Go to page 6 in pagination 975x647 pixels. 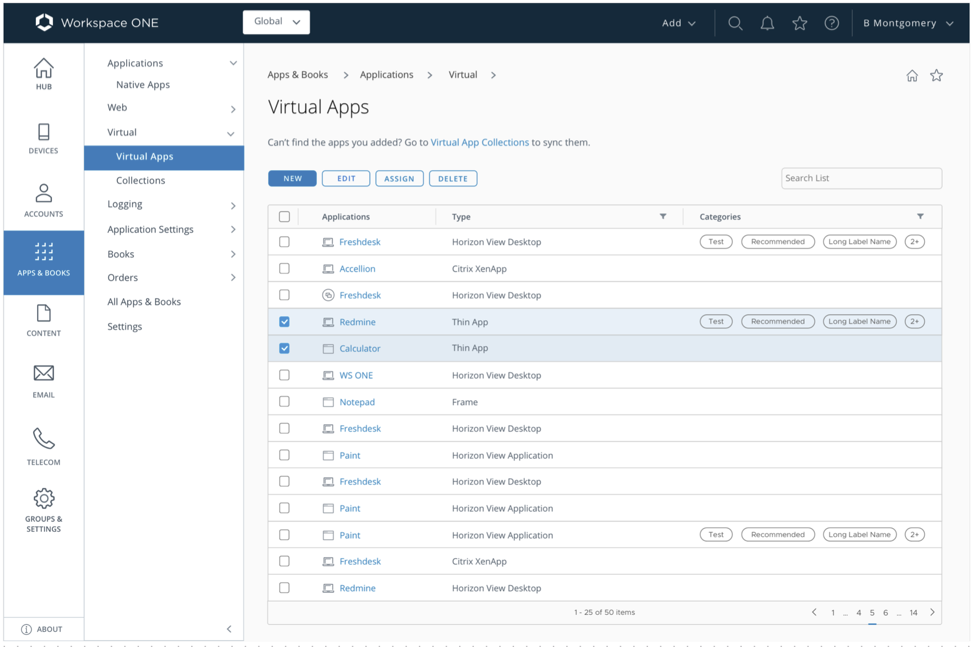click(x=885, y=613)
